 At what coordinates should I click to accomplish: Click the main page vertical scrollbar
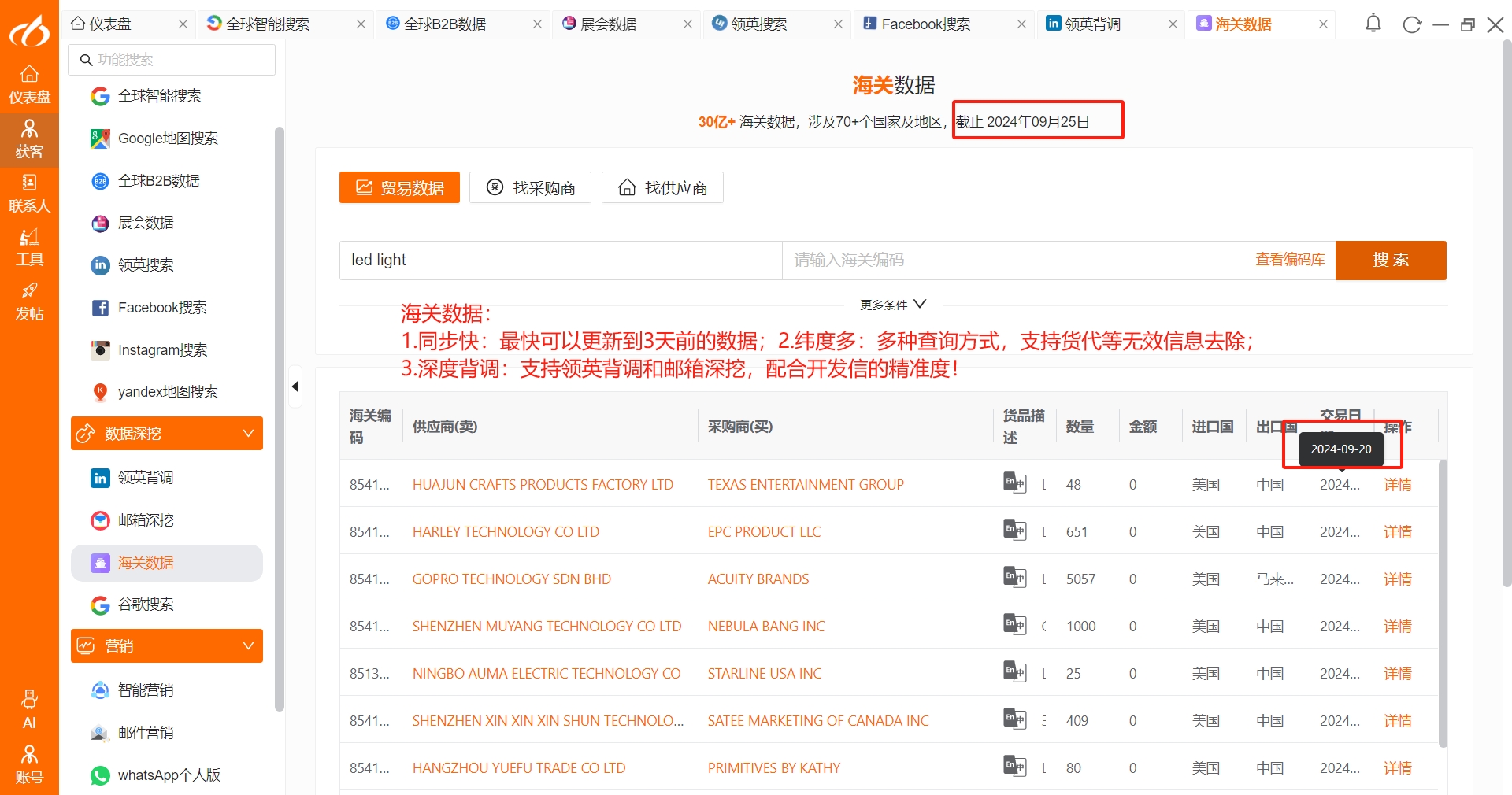pyautogui.click(x=1506, y=313)
